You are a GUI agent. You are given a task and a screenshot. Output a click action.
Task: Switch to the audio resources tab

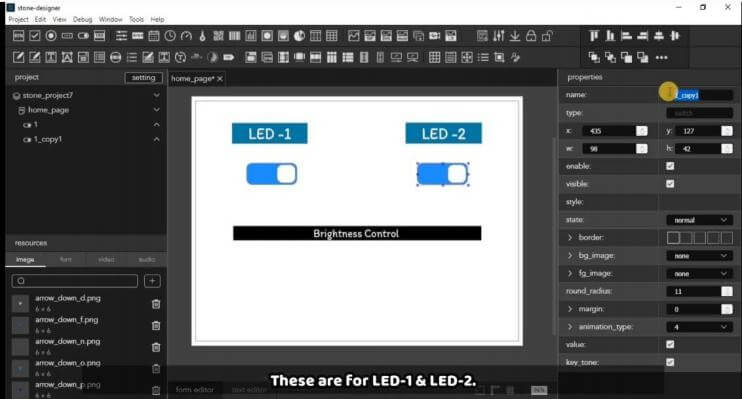tap(147, 259)
